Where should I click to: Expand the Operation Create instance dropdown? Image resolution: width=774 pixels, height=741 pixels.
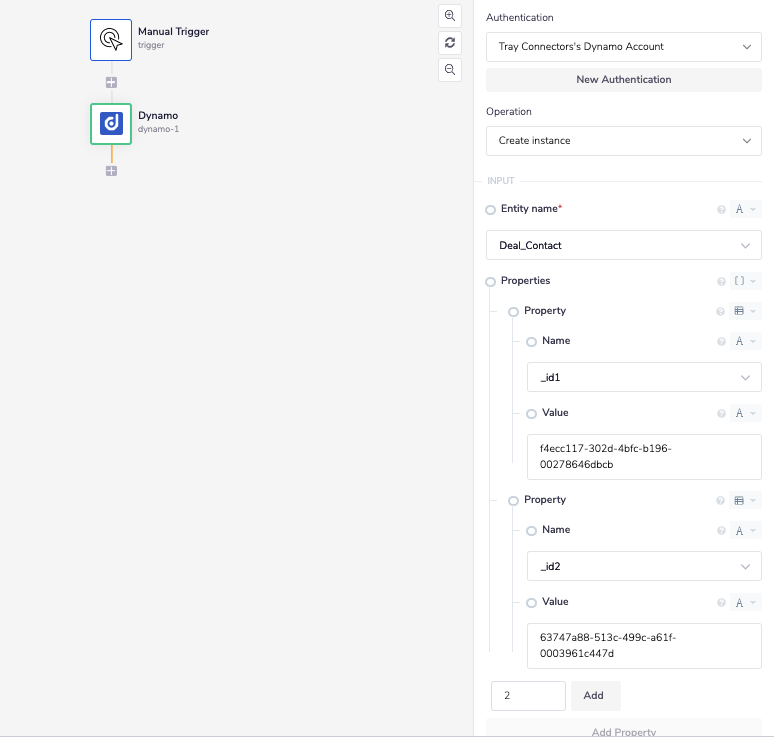(x=623, y=141)
